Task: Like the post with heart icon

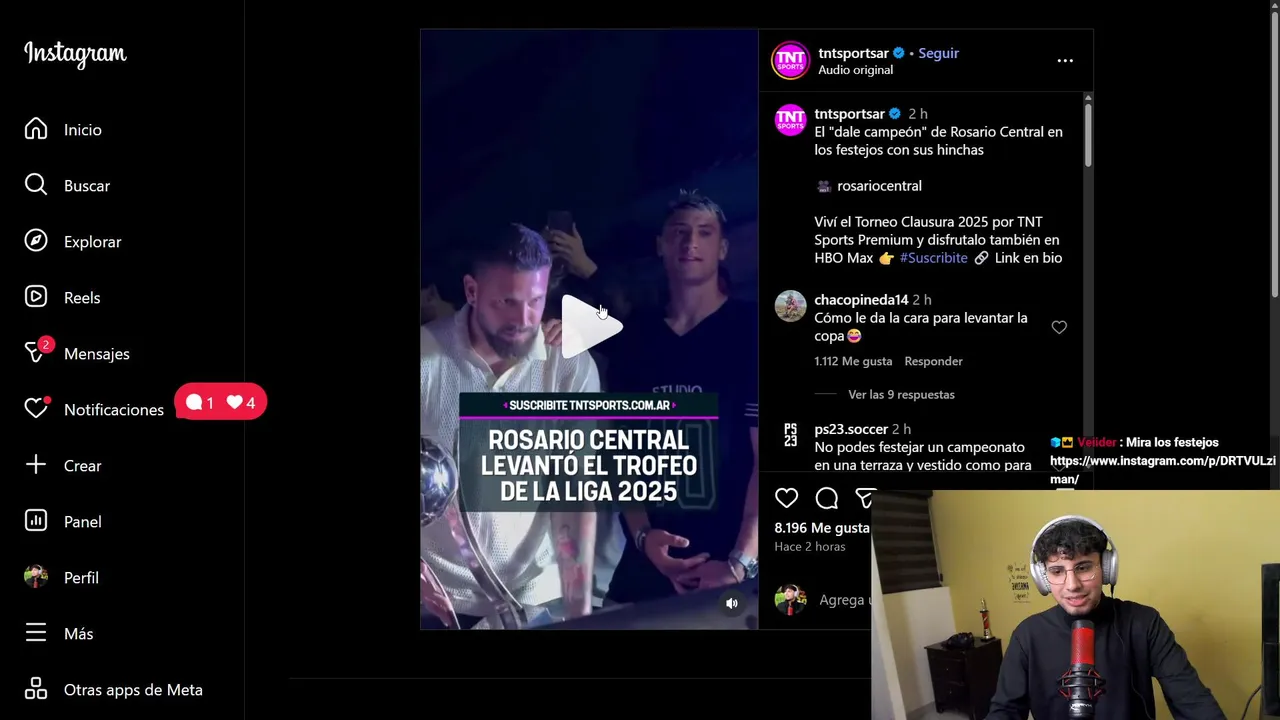Action: (x=787, y=498)
